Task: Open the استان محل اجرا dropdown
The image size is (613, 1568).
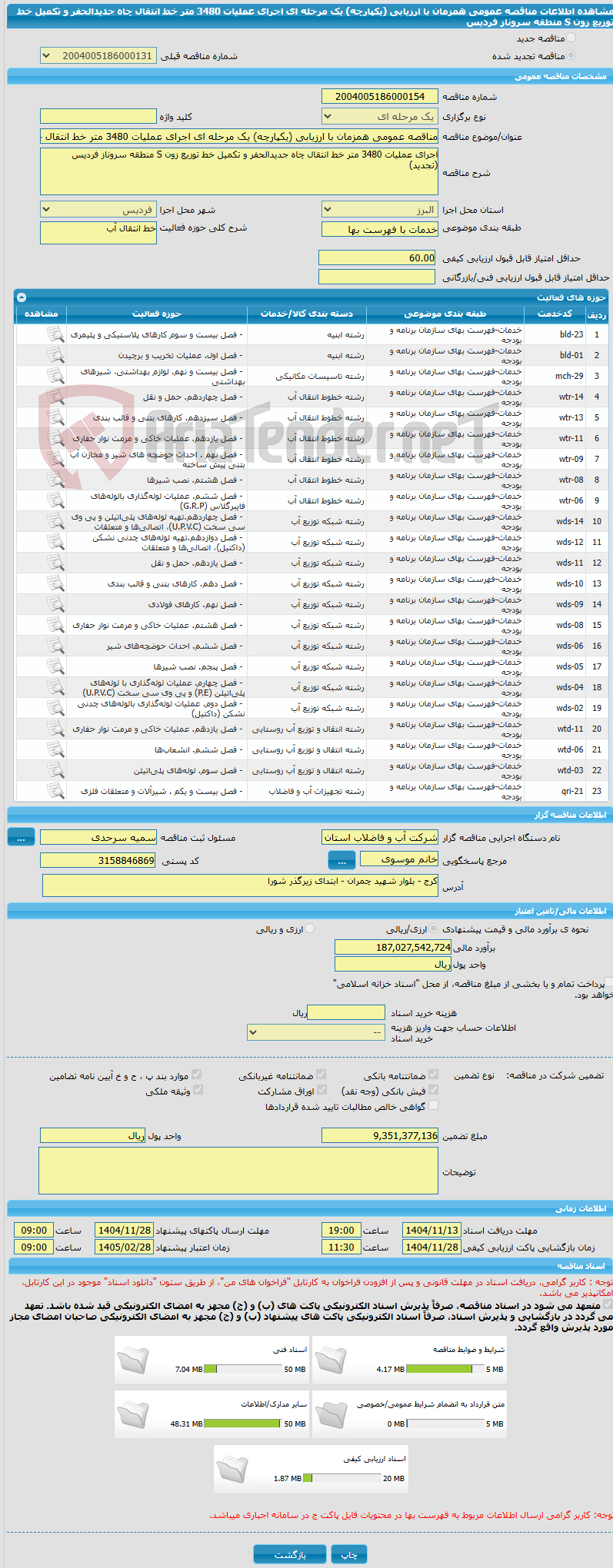Action: point(380,209)
